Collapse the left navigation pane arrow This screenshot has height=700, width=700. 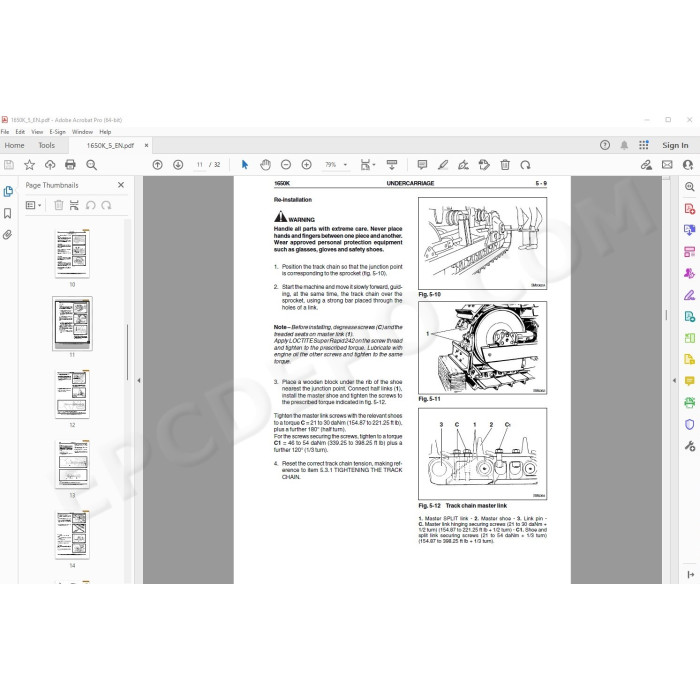tap(139, 380)
